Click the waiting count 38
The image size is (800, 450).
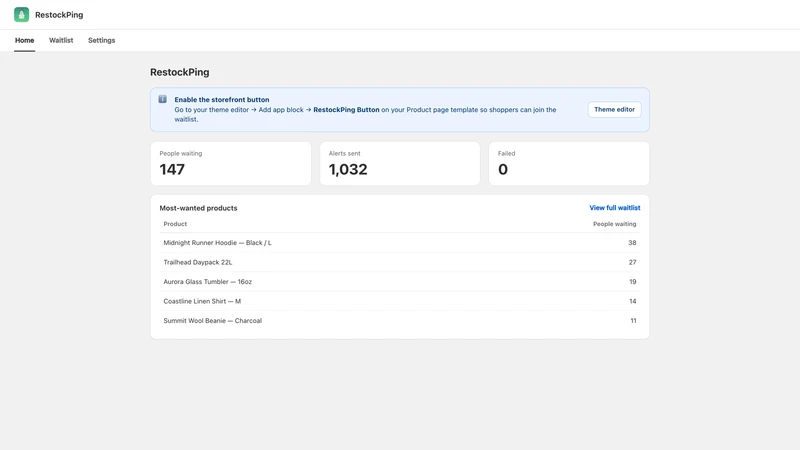coord(632,243)
